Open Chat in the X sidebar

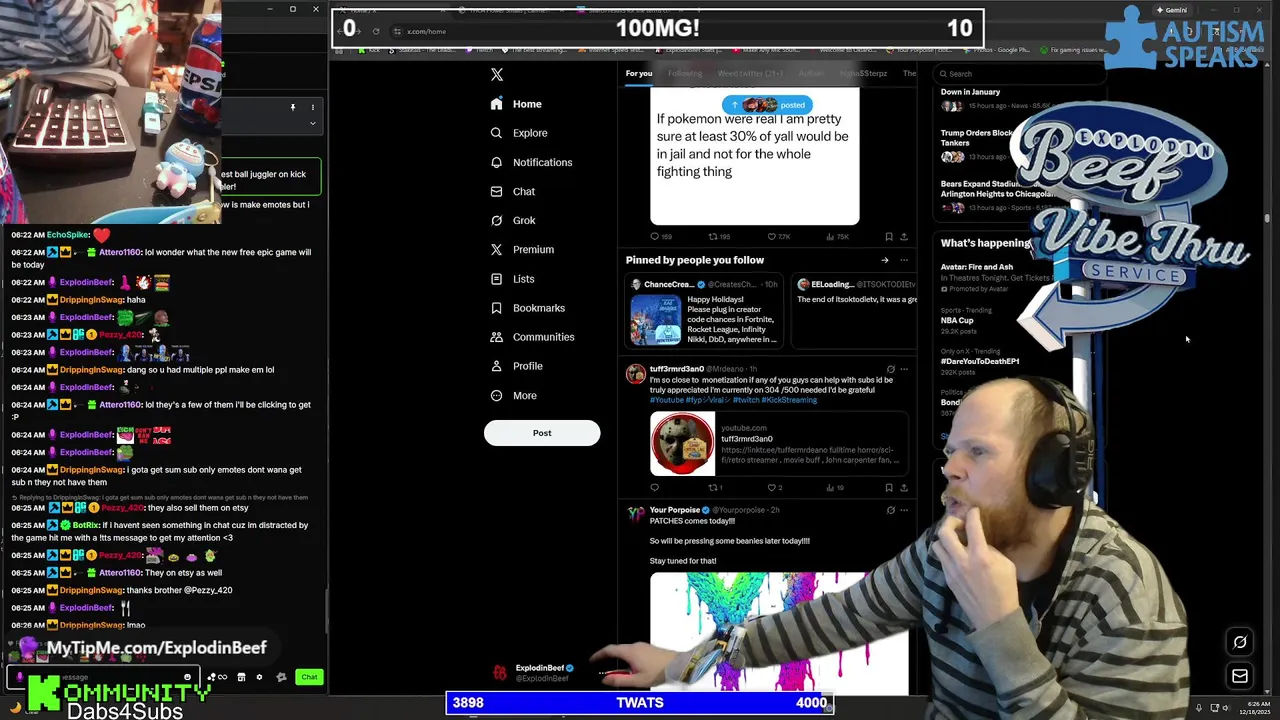click(x=512, y=191)
